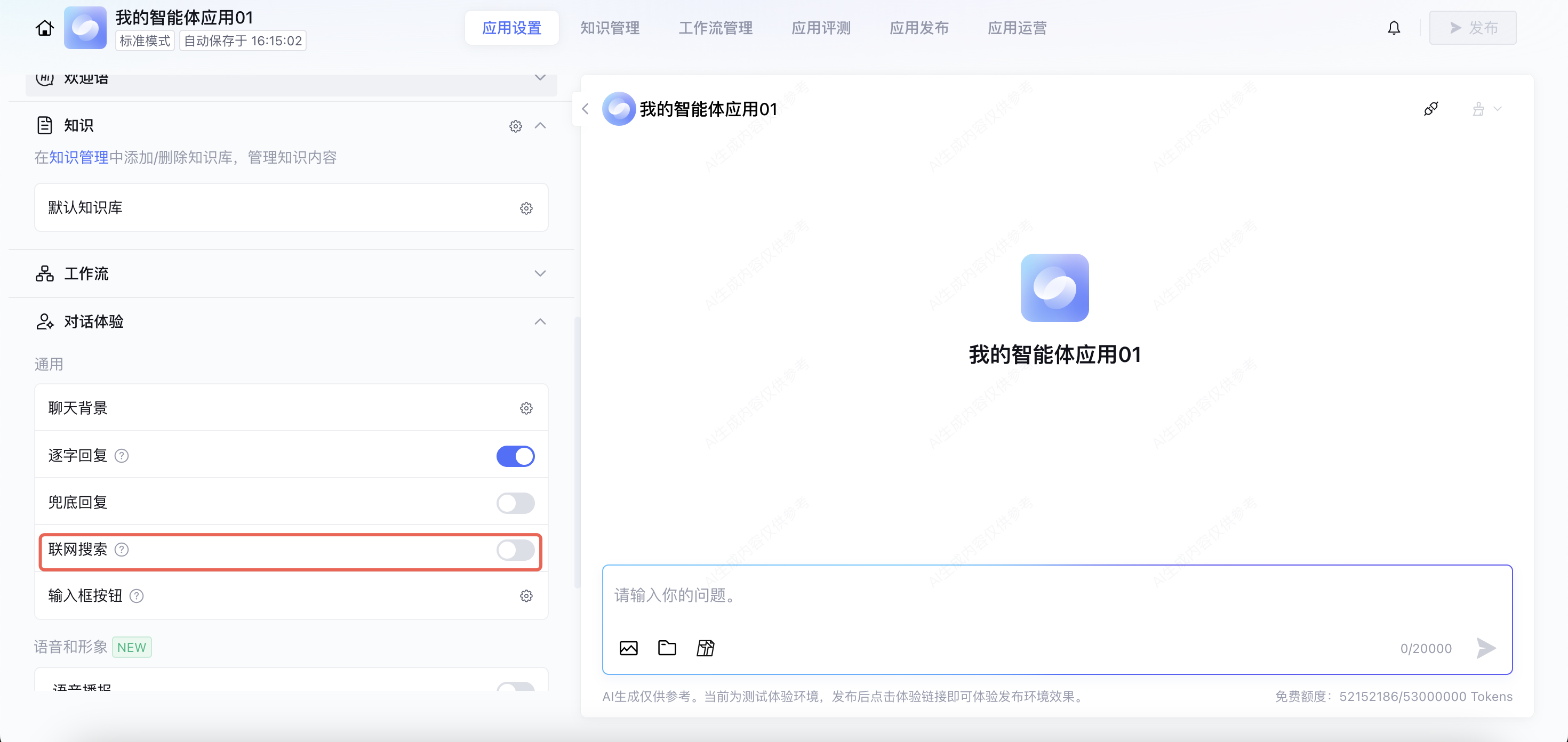Collapse the 知识 section chevron

pos(539,126)
